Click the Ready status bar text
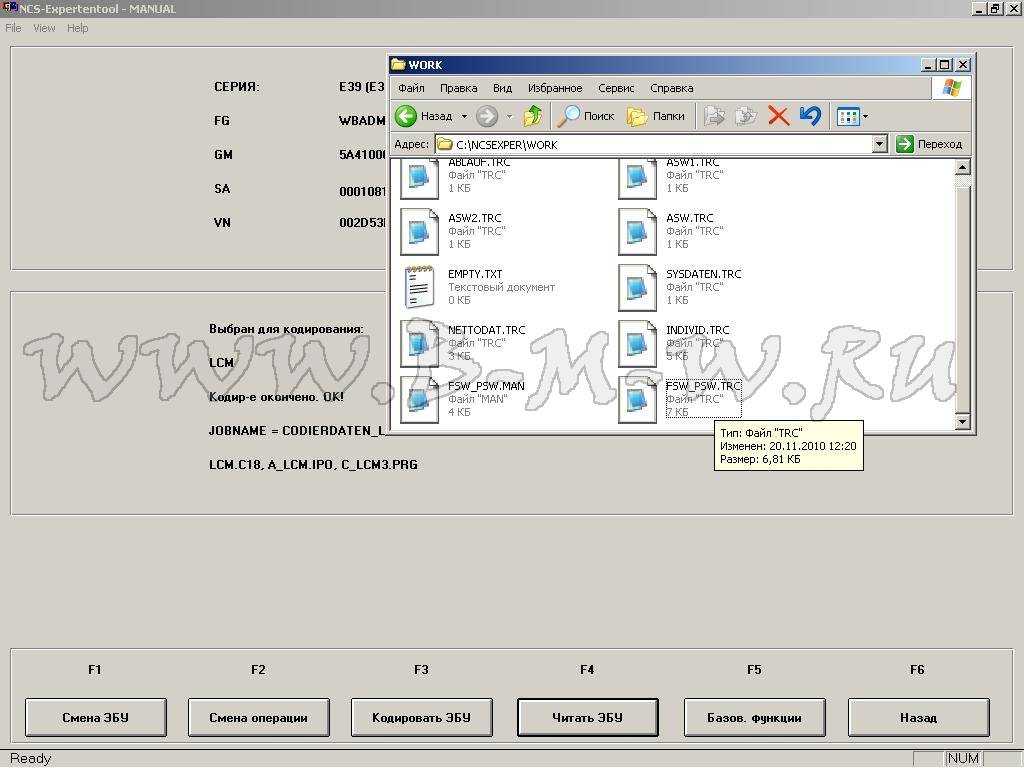The height and width of the screenshot is (768, 1024). click(x=30, y=758)
